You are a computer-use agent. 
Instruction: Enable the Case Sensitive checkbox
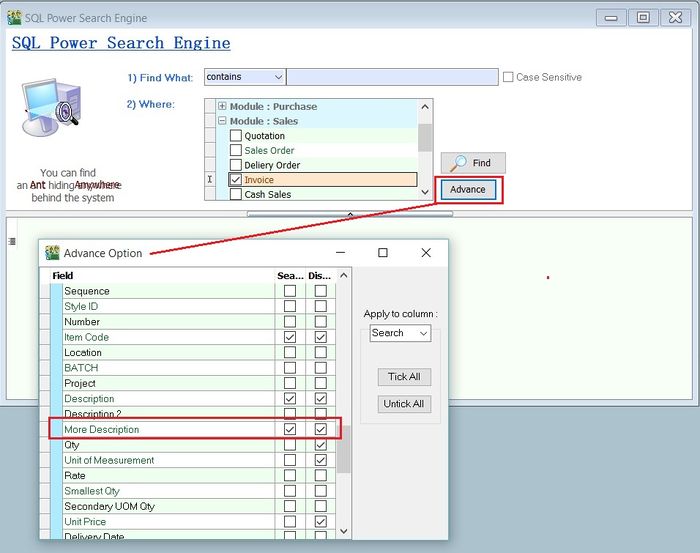coord(508,77)
